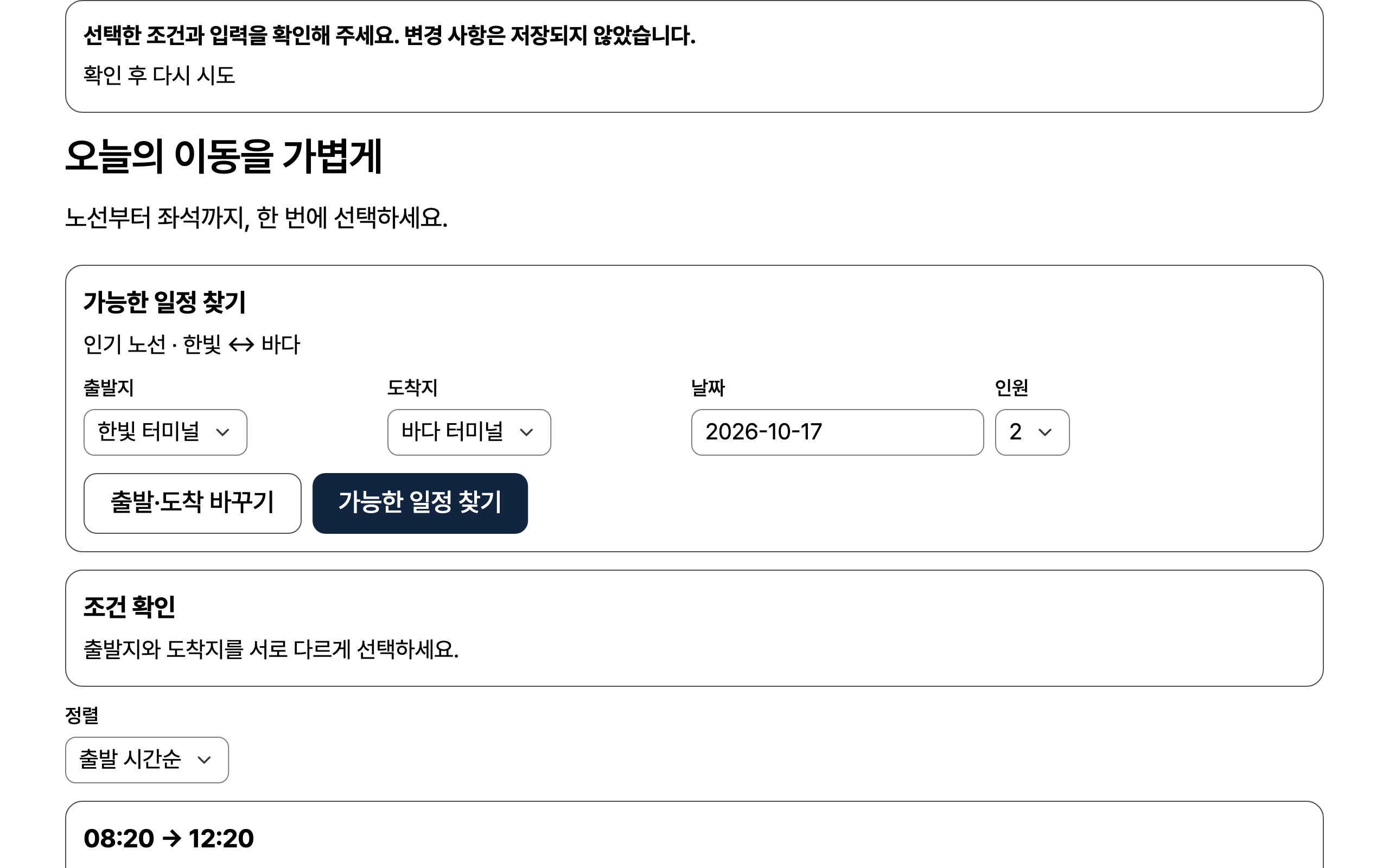The width and height of the screenshot is (1389, 868).
Task: Click the 날짜 field label
Action: [x=708, y=387]
